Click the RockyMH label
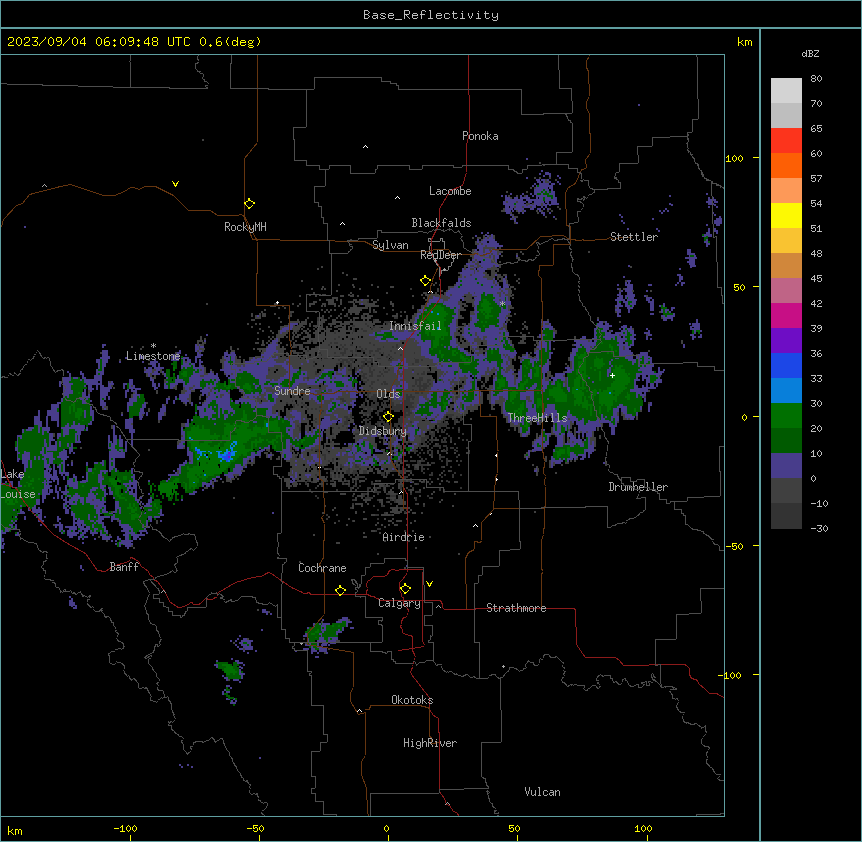 (x=245, y=227)
